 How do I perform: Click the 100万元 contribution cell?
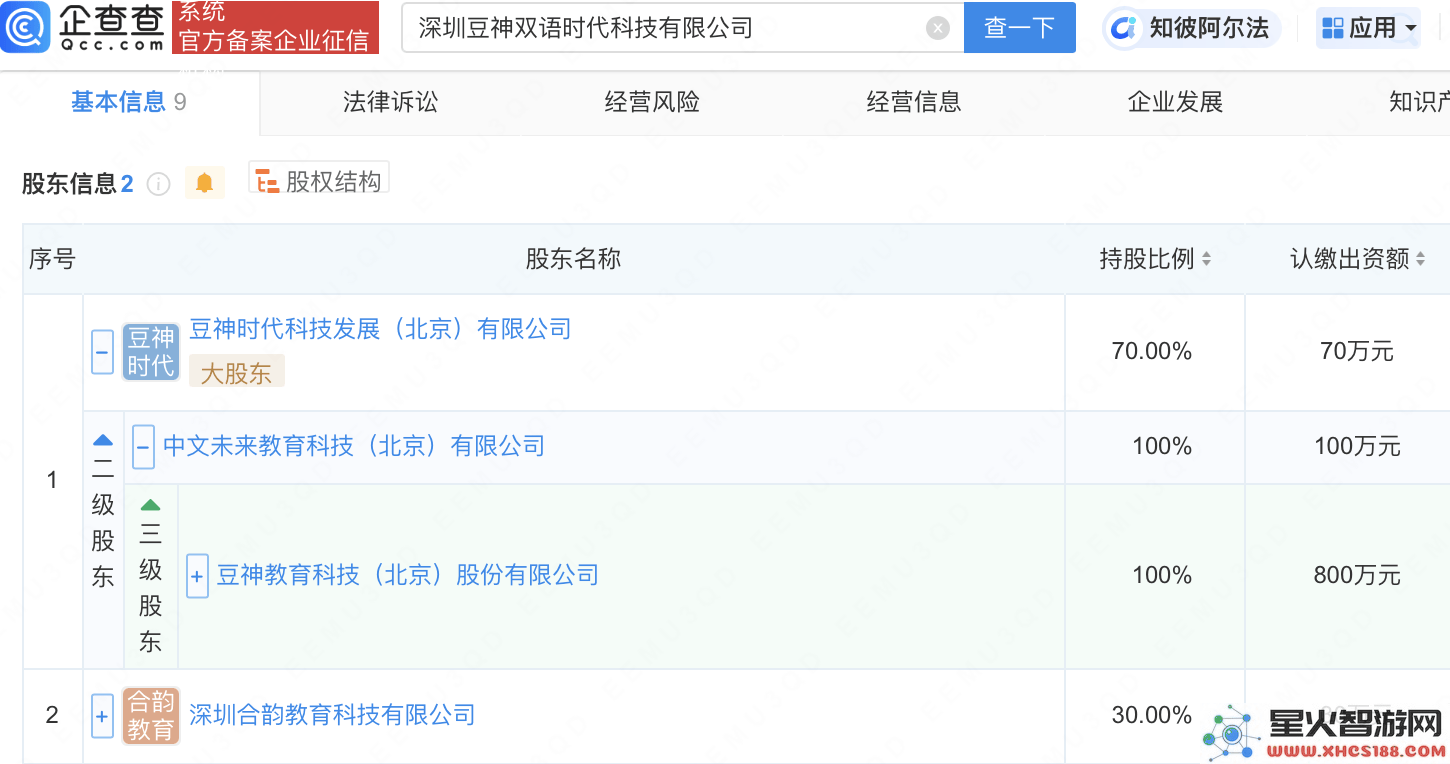[1355, 447]
